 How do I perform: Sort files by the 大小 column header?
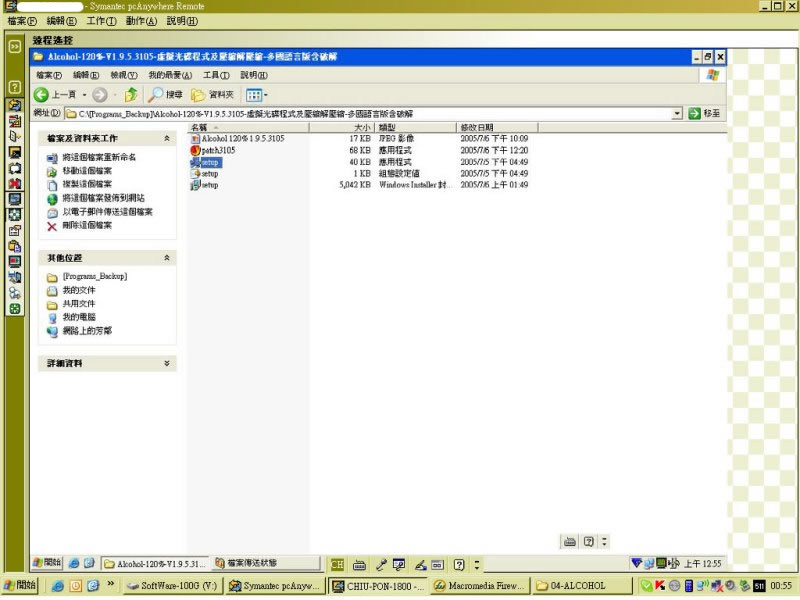tap(342, 127)
